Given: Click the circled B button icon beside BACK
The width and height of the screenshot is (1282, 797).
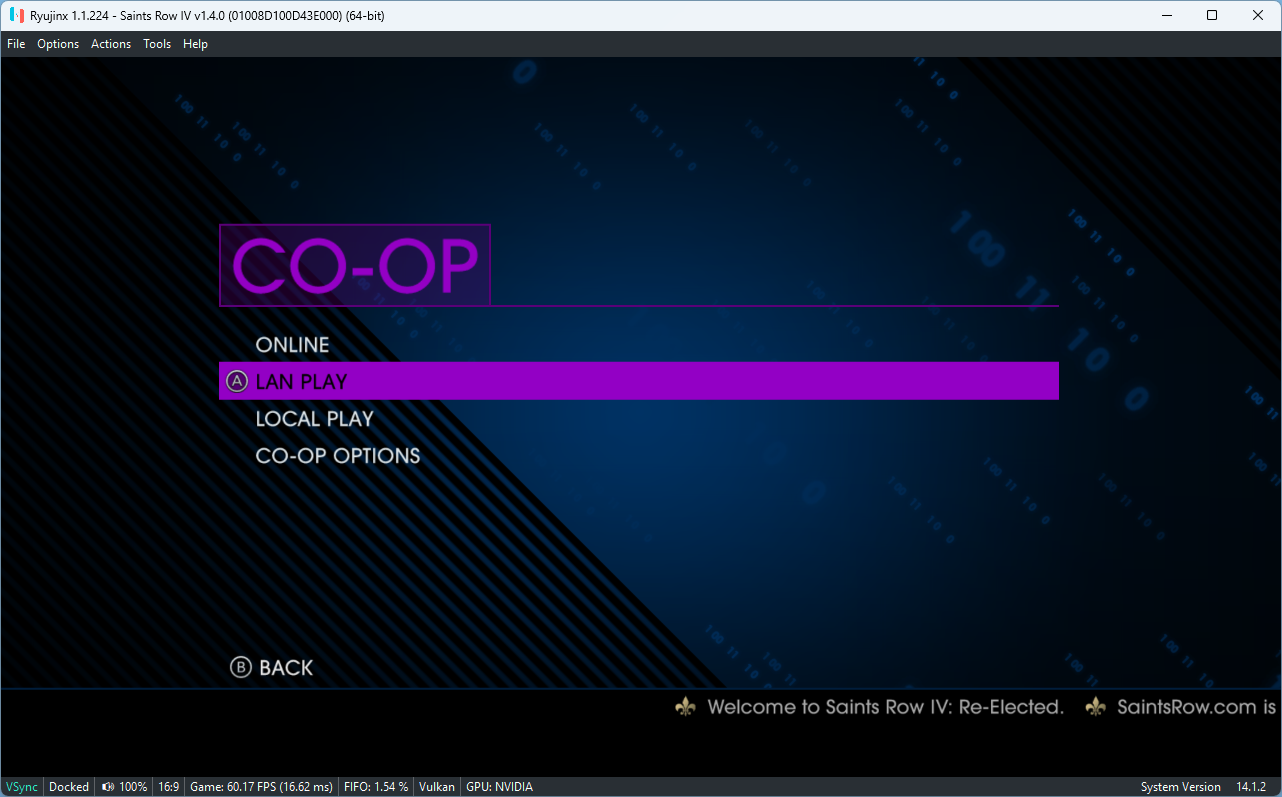Looking at the screenshot, I should pyautogui.click(x=241, y=667).
